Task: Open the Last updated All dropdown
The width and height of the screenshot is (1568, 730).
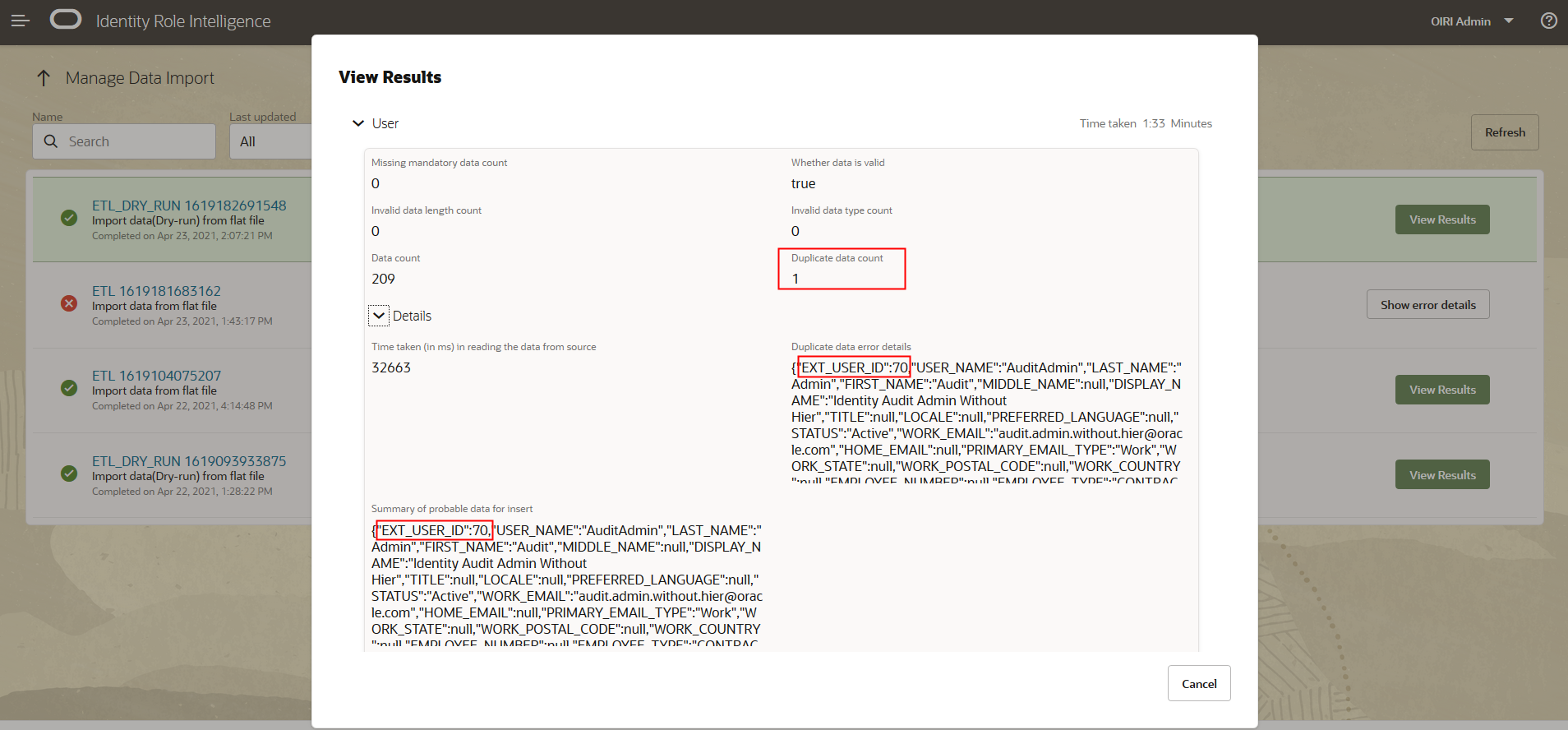Action: [271, 141]
